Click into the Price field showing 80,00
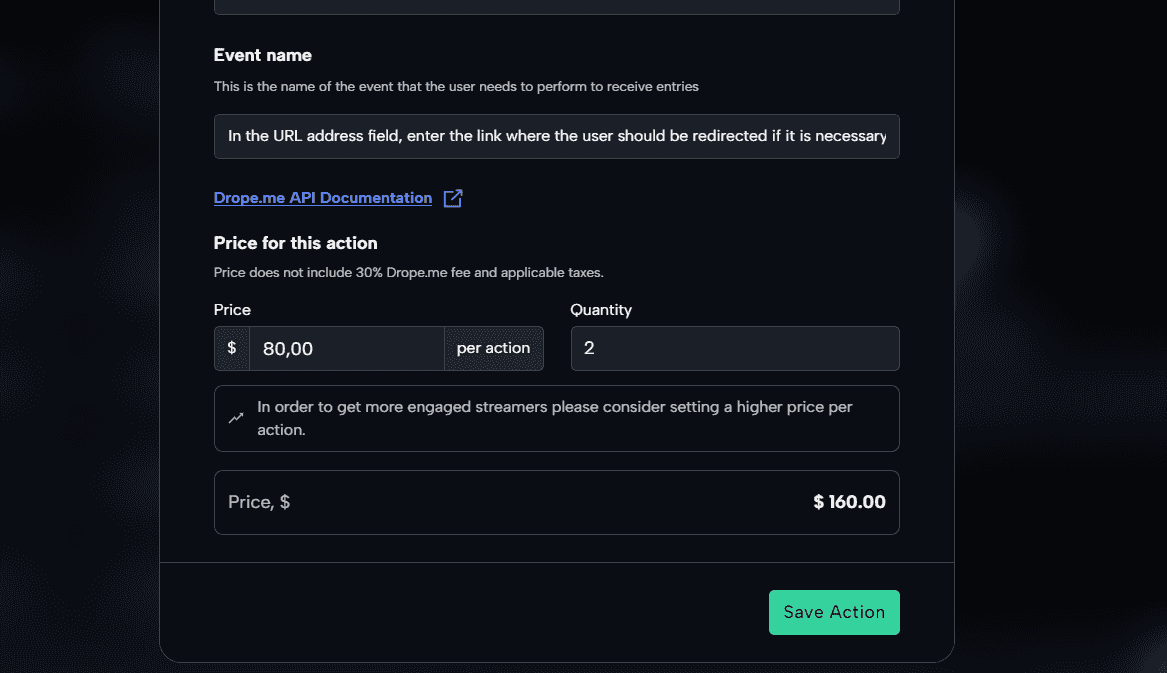The height and width of the screenshot is (673, 1167). [347, 348]
